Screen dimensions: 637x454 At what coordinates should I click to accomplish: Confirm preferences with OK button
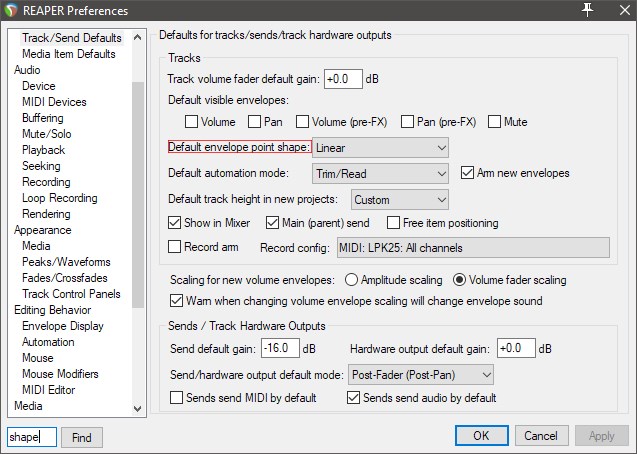481,436
